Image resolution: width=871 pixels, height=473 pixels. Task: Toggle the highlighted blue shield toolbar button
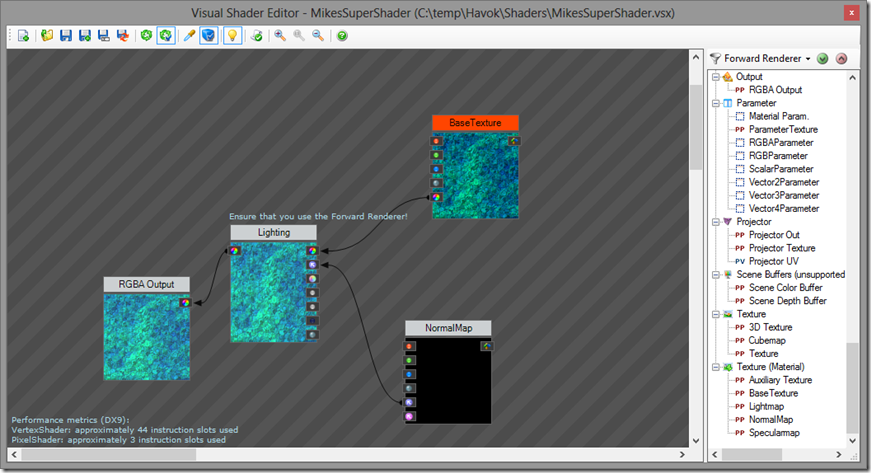click(209, 36)
